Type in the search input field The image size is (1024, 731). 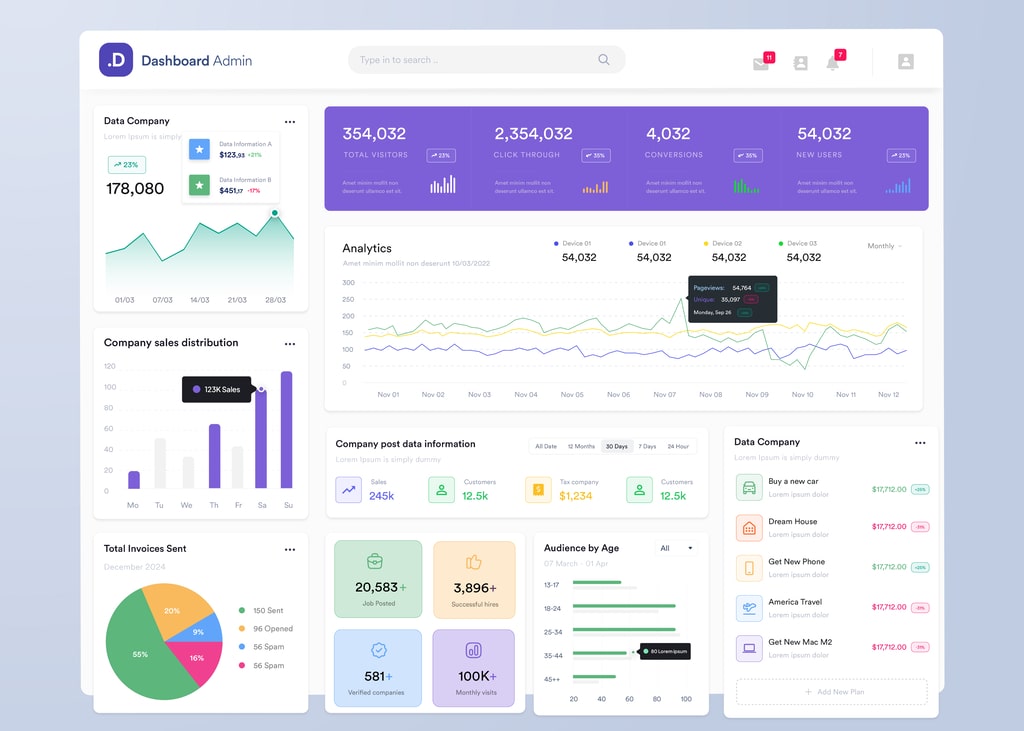(470, 60)
